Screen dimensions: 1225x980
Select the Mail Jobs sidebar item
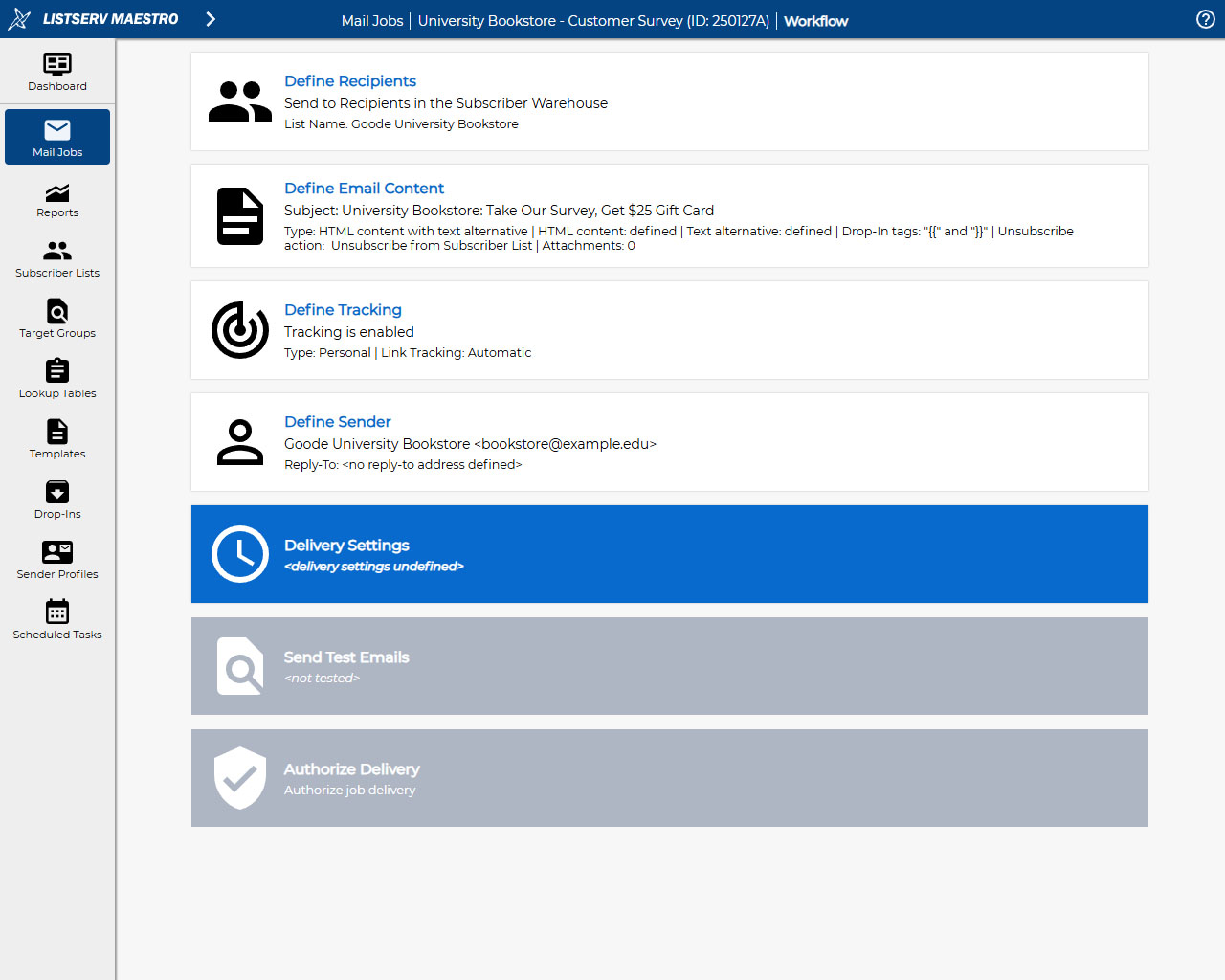point(57,137)
